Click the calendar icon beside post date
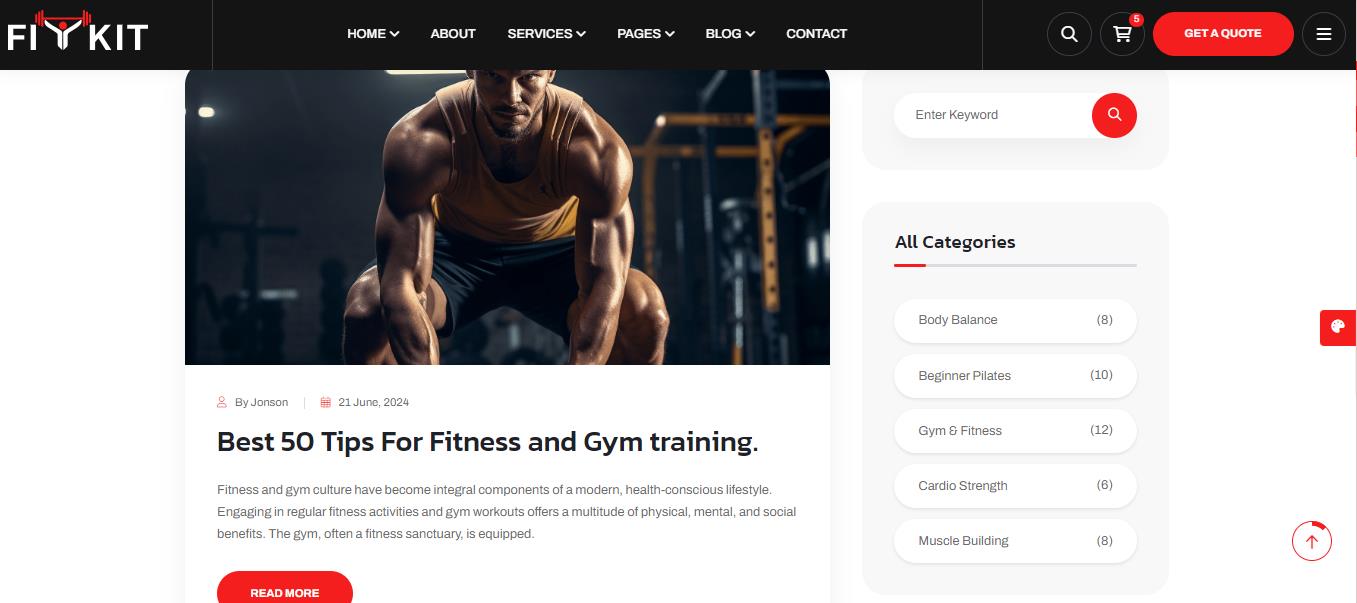 pyautogui.click(x=325, y=402)
